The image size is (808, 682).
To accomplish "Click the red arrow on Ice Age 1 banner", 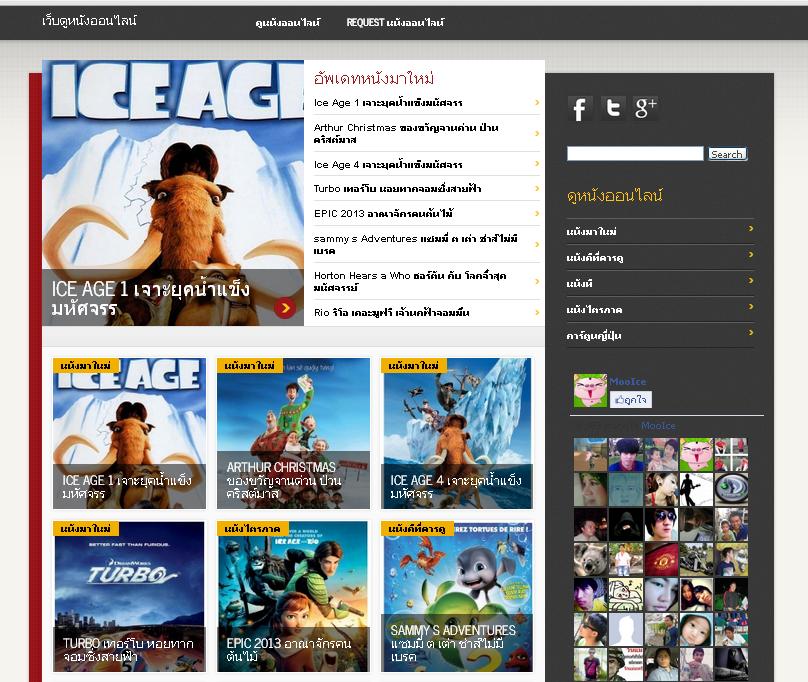I will tap(285, 308).
